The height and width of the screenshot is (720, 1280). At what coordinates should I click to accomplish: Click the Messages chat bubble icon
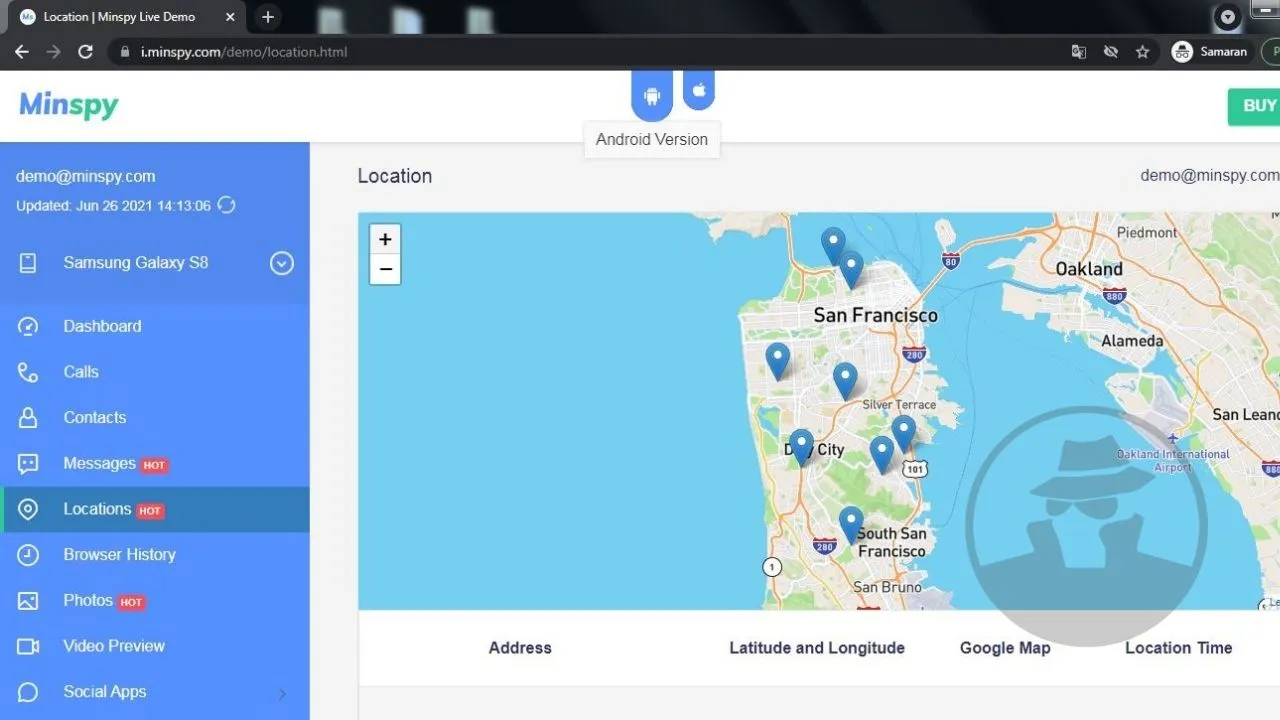point(28,464)
